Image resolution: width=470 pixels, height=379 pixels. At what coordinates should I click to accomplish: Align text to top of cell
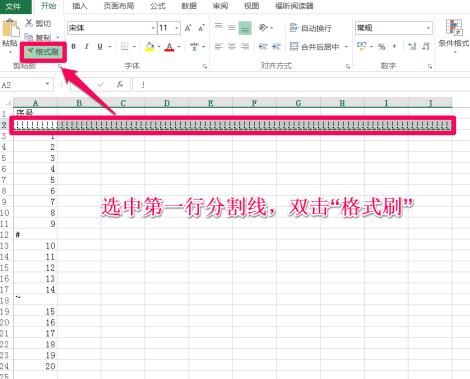tap(219, 27)
